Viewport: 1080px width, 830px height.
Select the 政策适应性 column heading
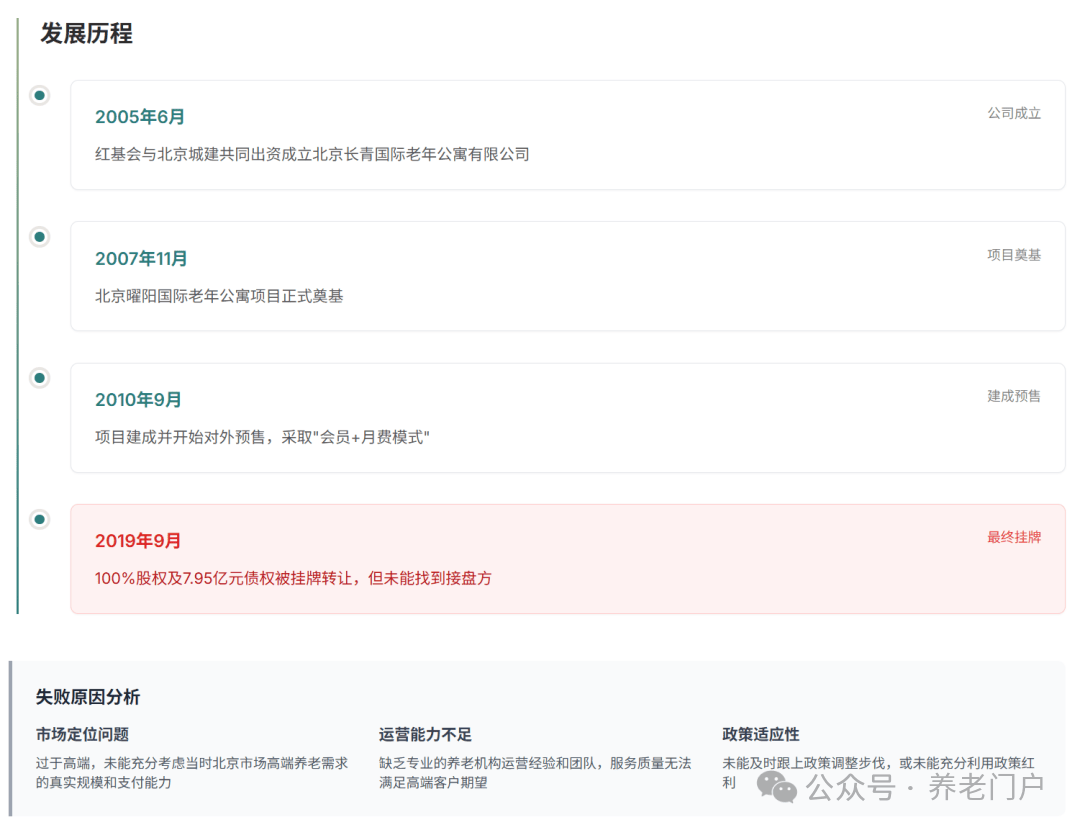pos(761,734)
